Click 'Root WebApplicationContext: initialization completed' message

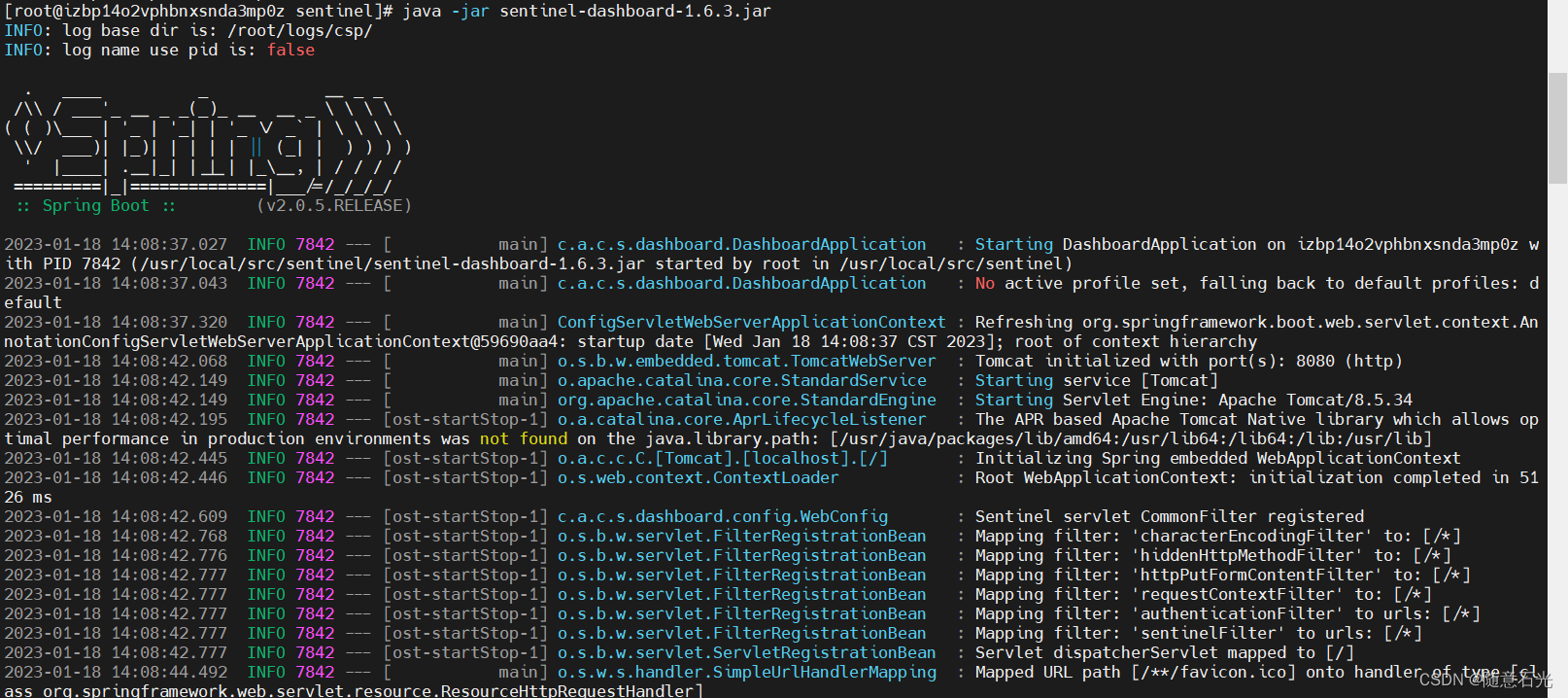coord(1228,477)
